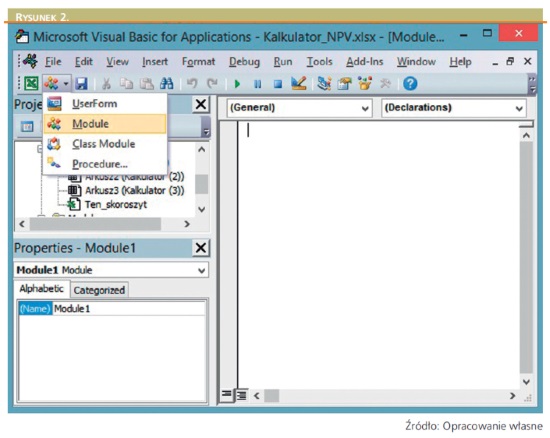This screenshot has height=438, width=550.
Task: Select Ten_skoroszyt in project tree
Action: (x=116, y=204)
